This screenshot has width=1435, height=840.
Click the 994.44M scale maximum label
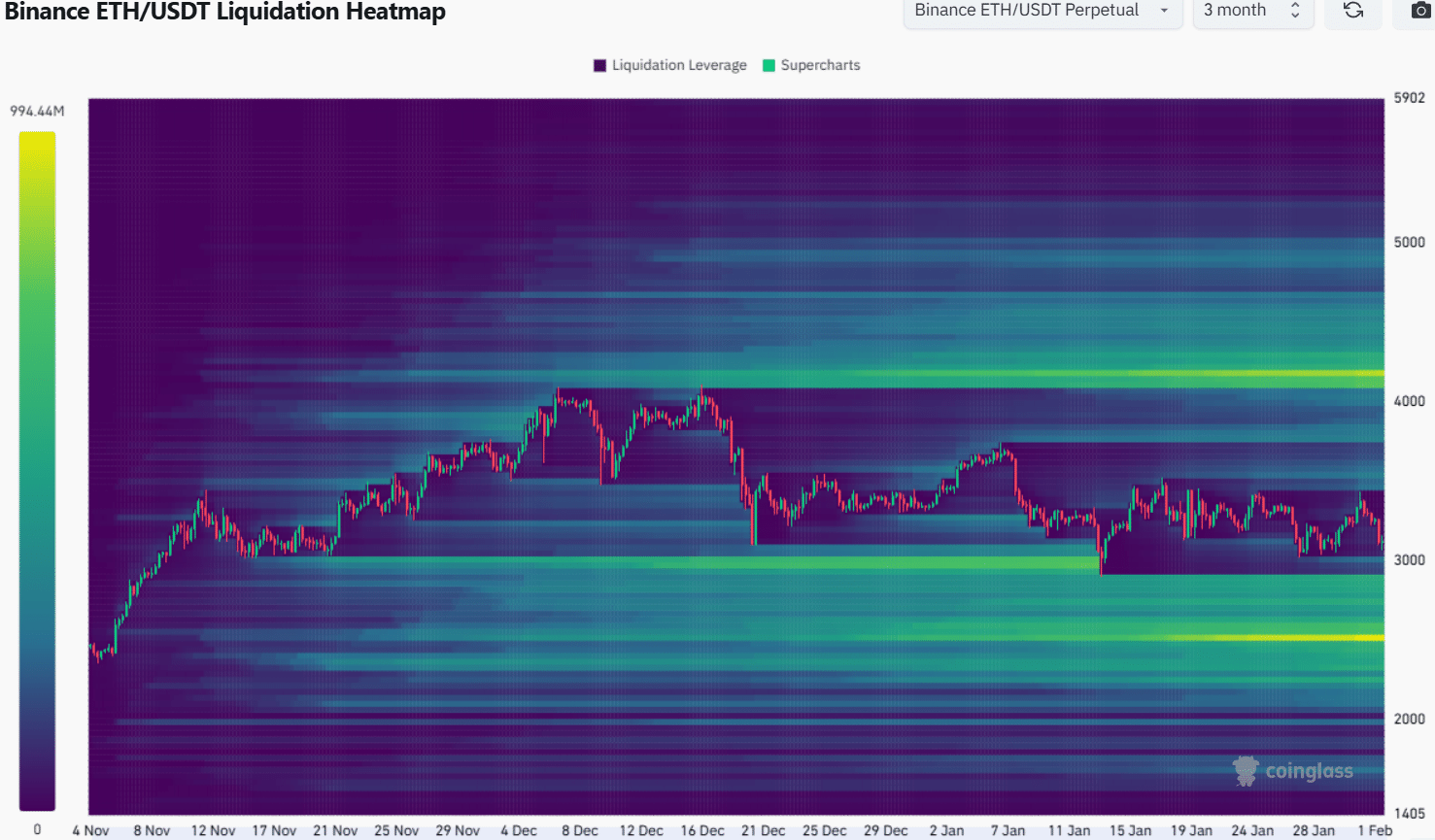pos(37,111)
